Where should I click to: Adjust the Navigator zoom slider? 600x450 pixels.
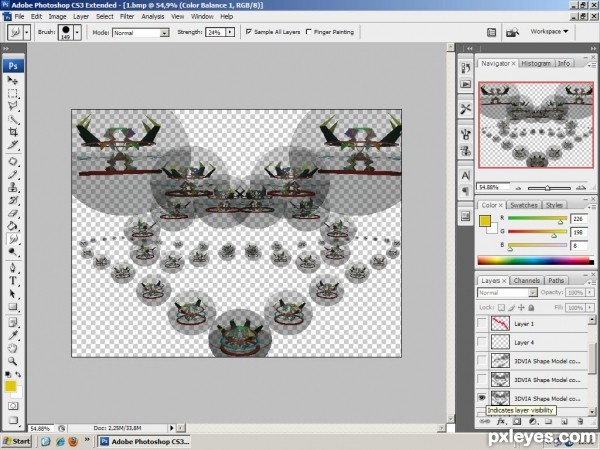point(548,188)
